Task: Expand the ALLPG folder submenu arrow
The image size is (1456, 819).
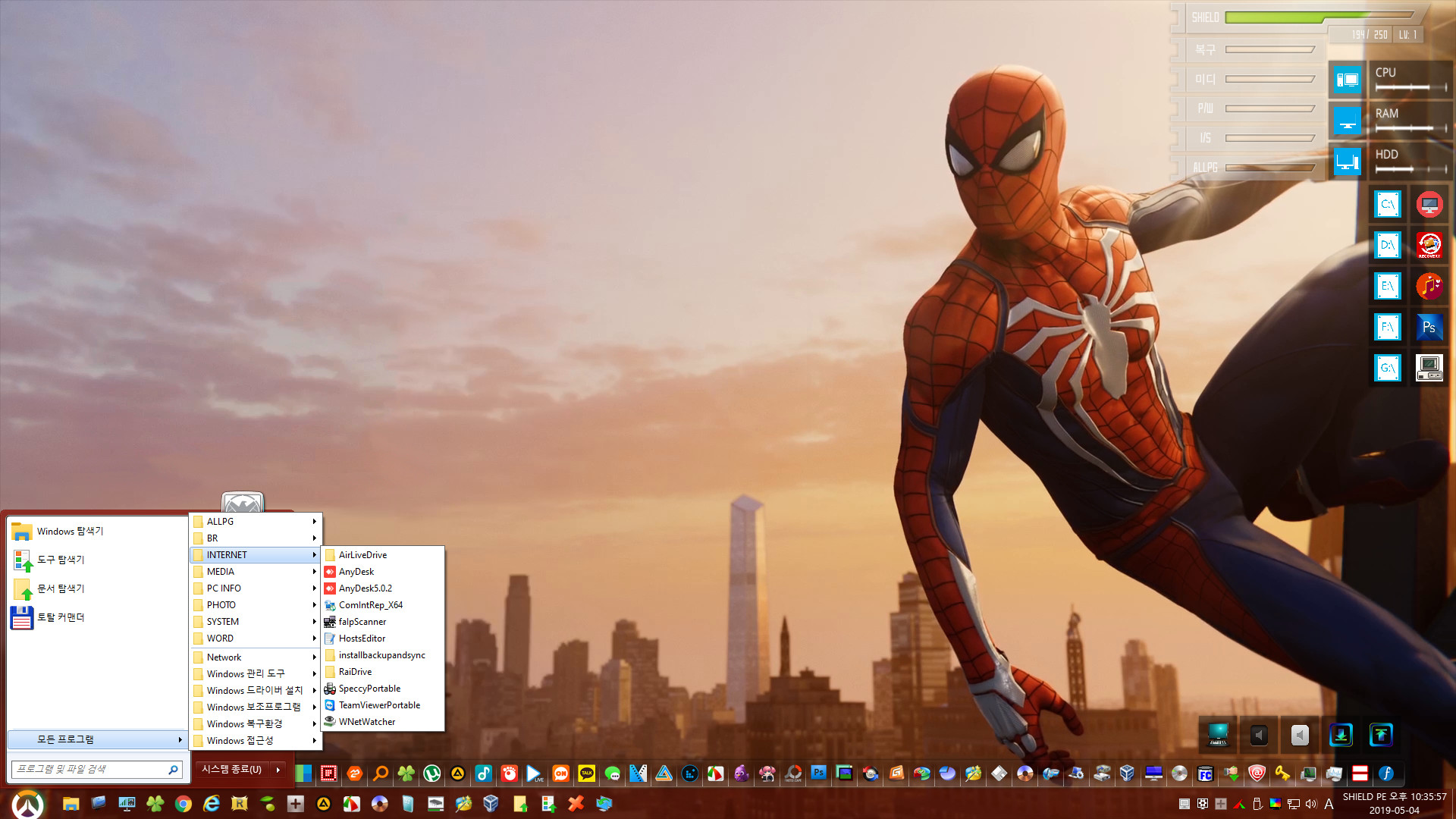Action: coord(314,522)
